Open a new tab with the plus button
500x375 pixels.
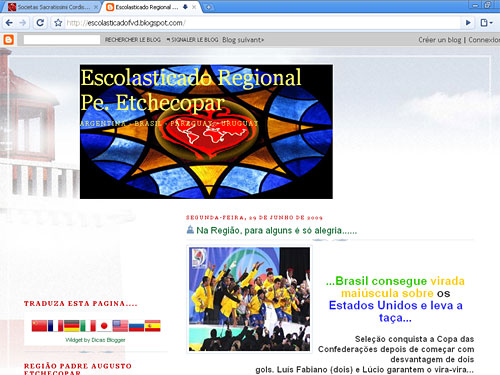pos(208,7)
